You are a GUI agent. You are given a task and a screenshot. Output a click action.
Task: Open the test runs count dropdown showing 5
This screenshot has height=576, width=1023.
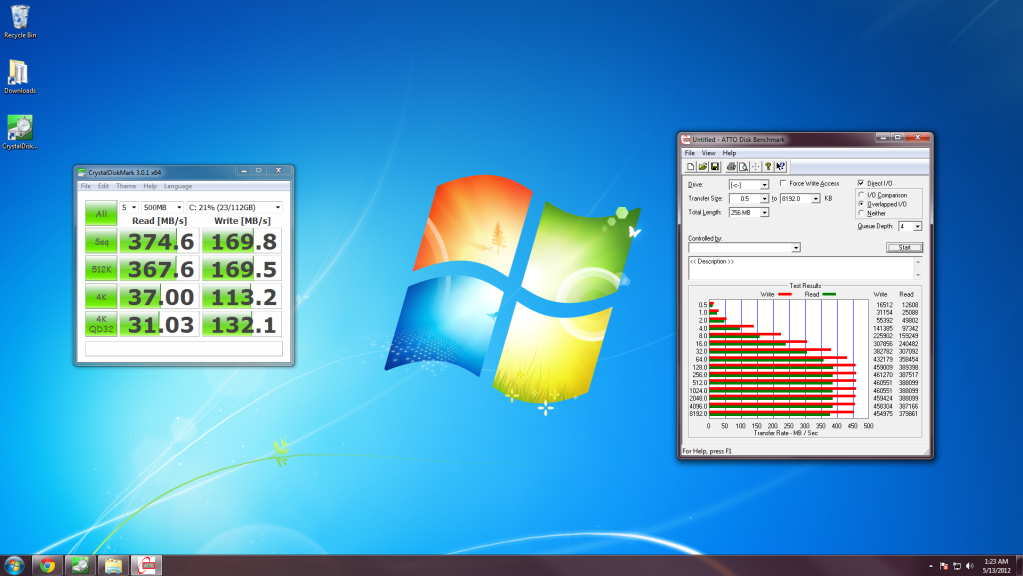(129, 207)
